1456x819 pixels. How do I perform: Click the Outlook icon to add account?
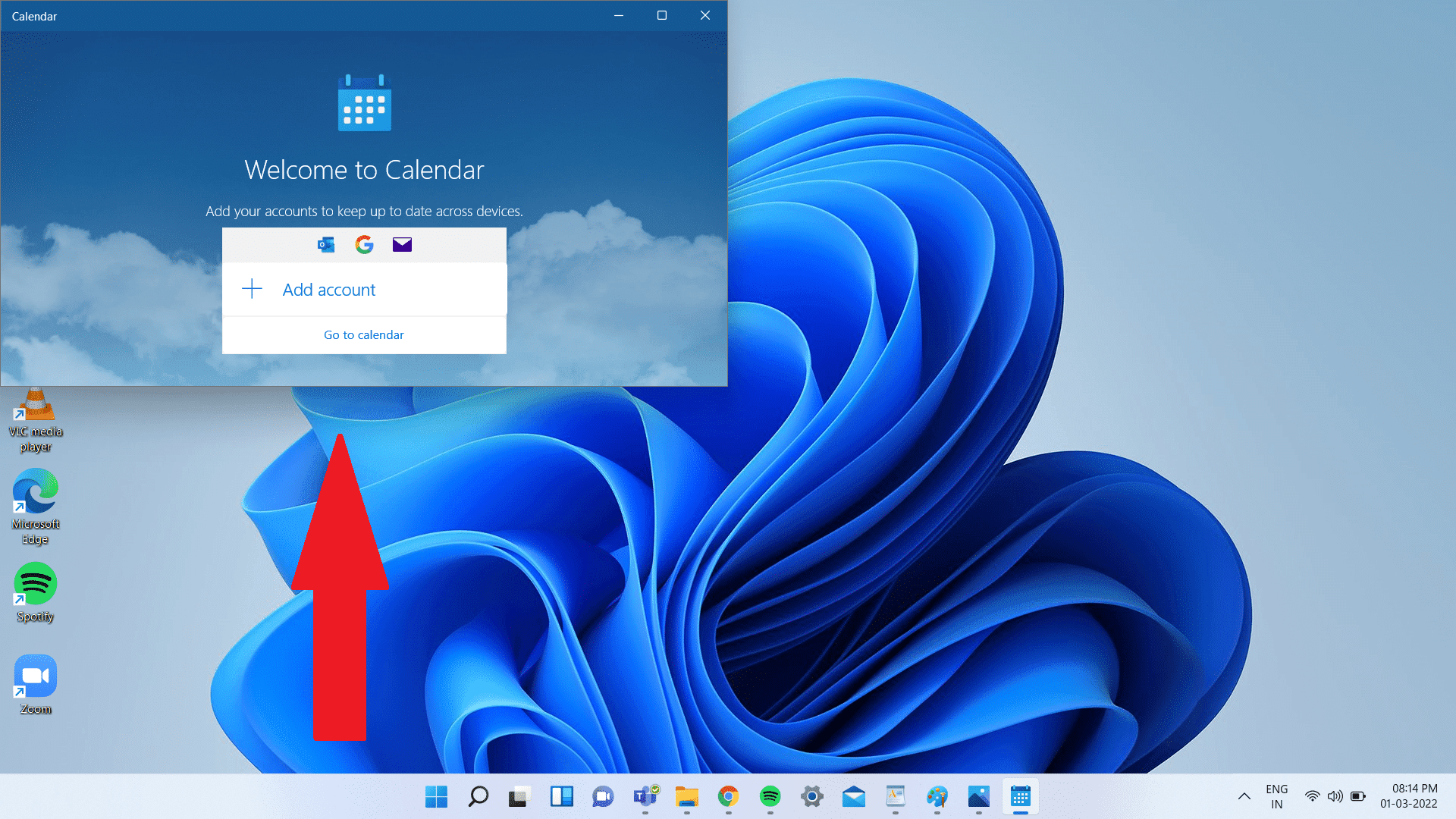pos(326,244)
